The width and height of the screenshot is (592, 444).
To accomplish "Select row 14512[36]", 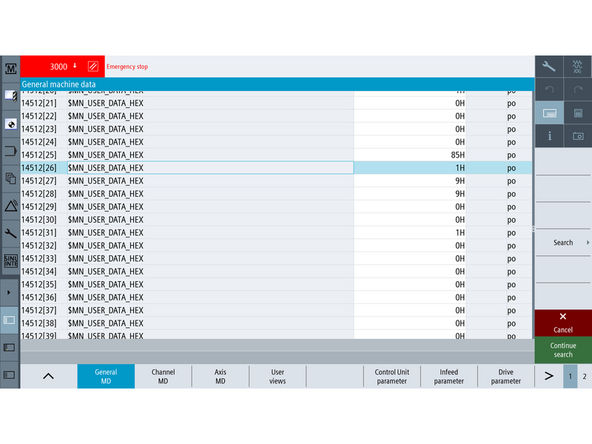I will pos(276,298).
